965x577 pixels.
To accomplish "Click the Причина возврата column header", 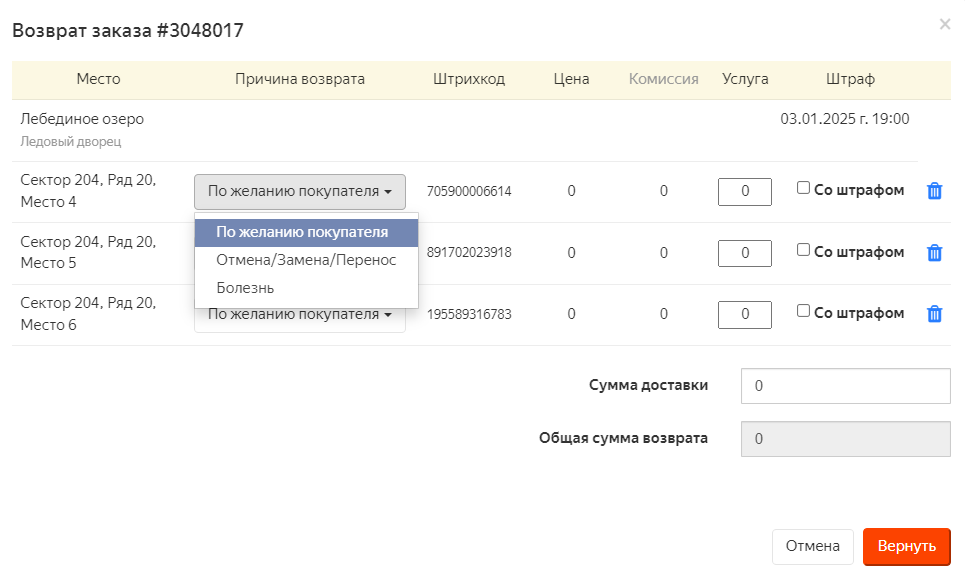I will click(x=300, y=79).
